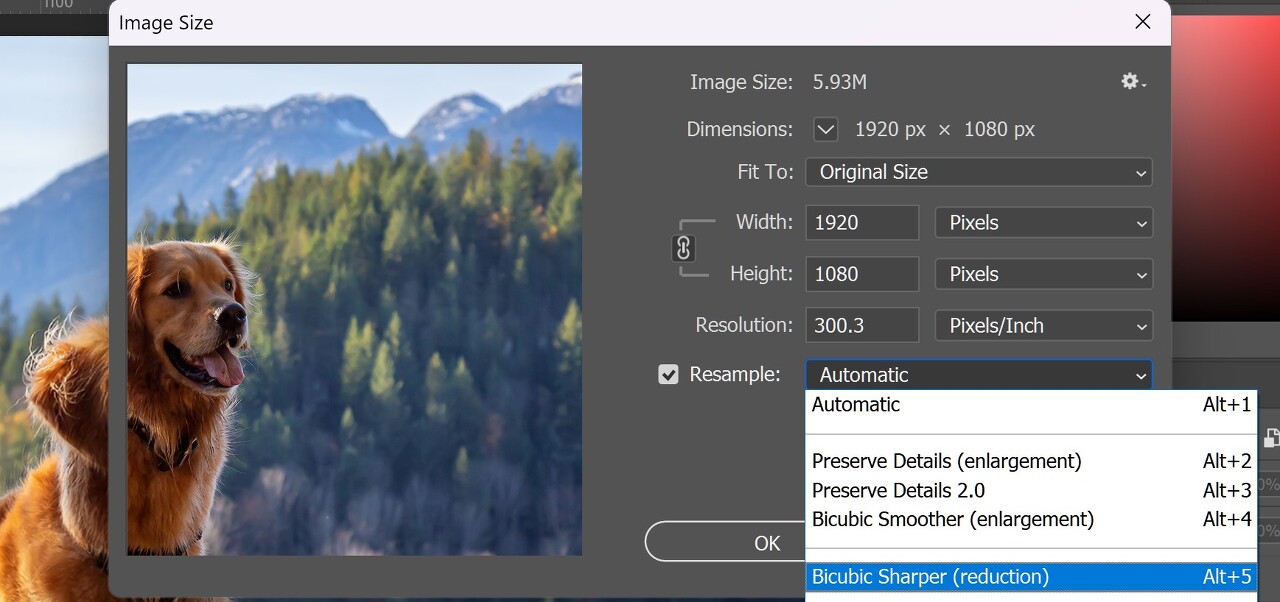The height and width of the screenshot is (602, 1280).
Task: Click the Width input field
Action: click(x=862, y=223)
